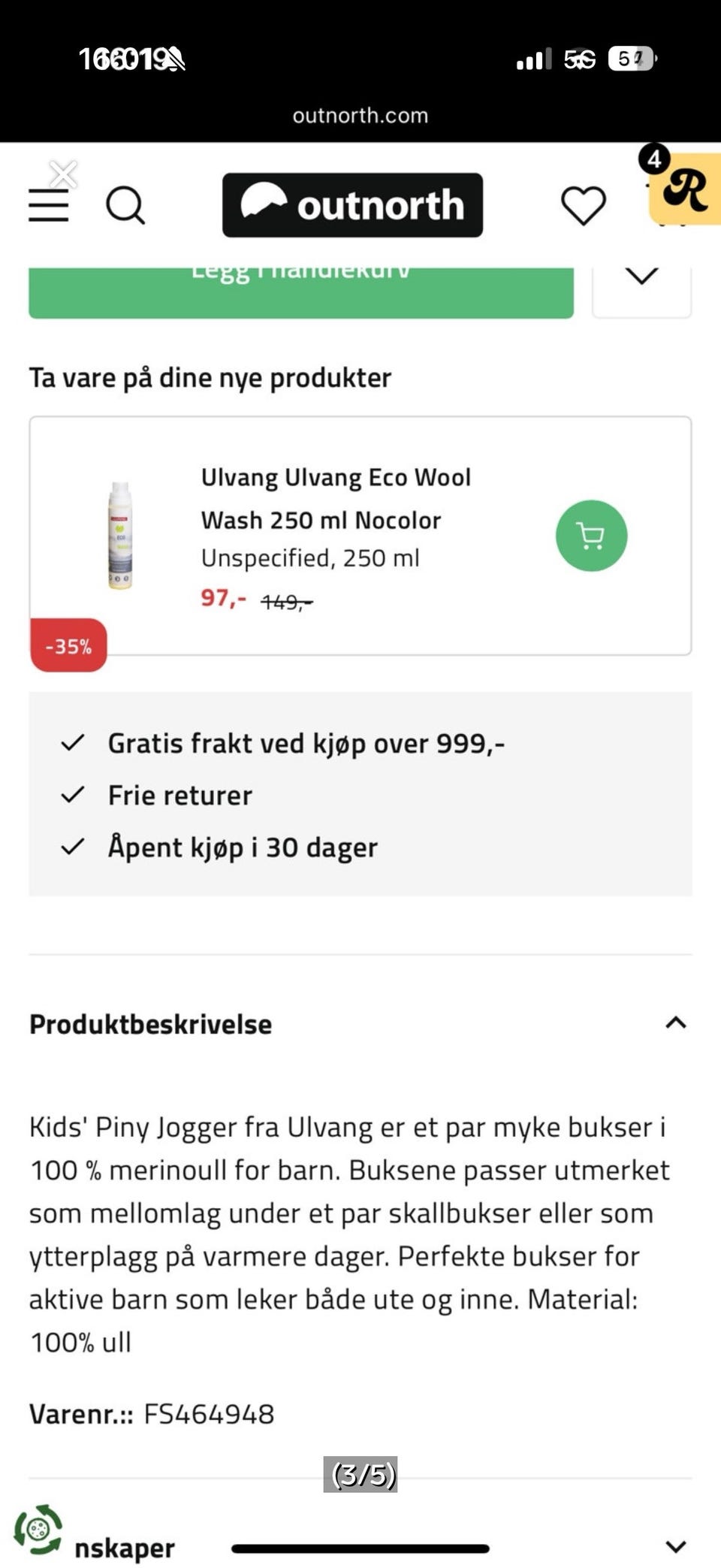Tap the yellow R rewards badge

point(684,189)
